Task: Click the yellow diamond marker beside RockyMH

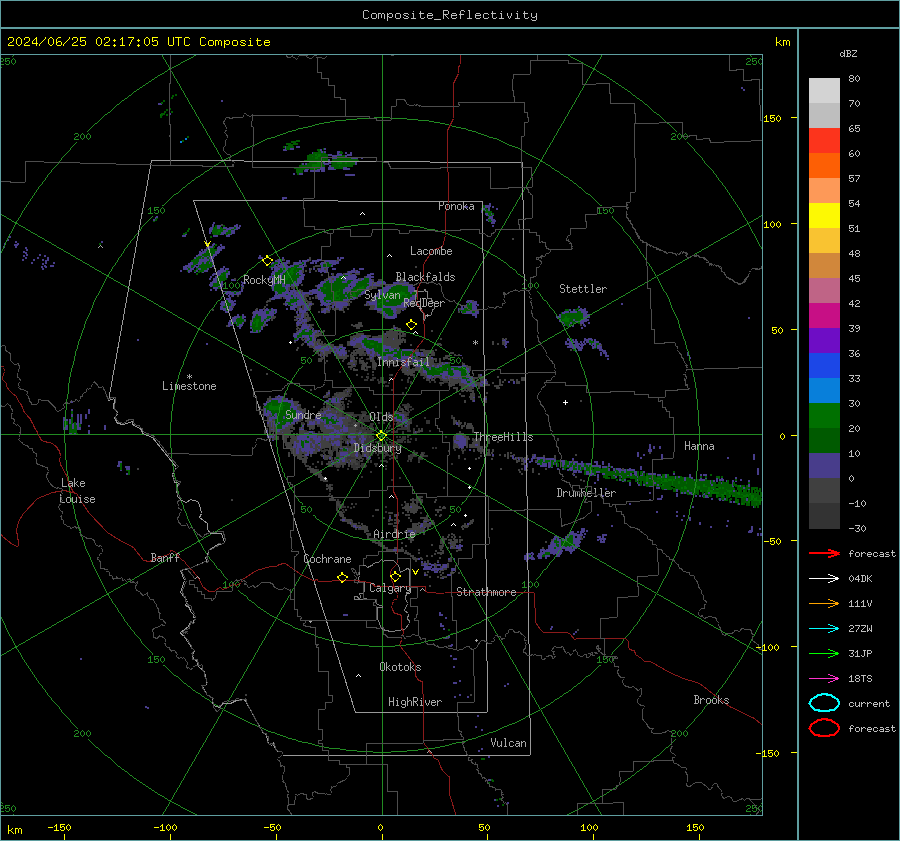Action: [267, 261]
